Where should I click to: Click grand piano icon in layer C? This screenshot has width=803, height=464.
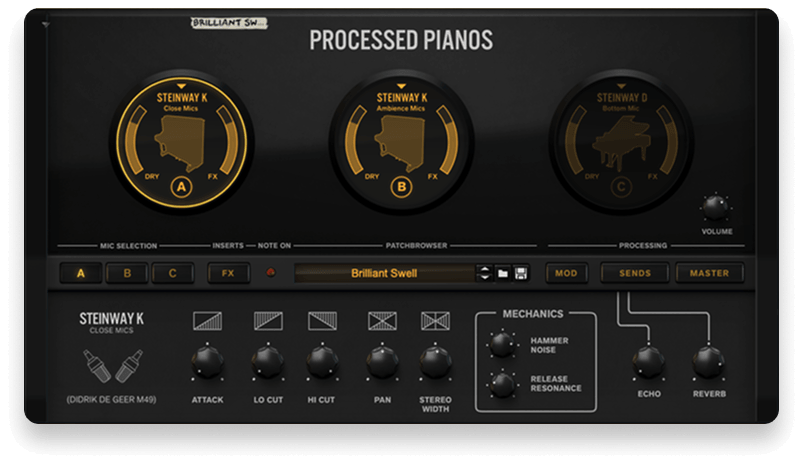pyautogui.click(x=620, y=143)
